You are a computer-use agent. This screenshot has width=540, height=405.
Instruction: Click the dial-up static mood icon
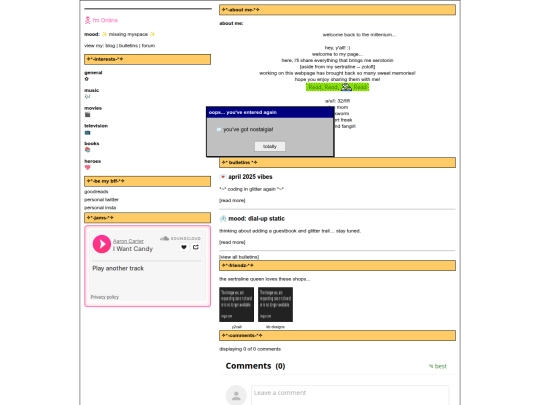223,218
